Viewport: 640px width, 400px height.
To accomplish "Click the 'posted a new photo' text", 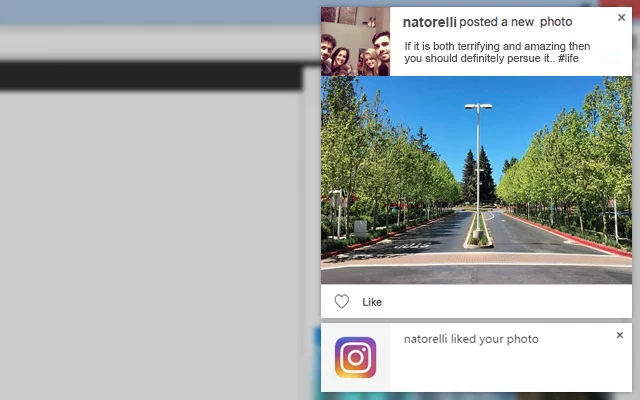I will tap(516, 22).
